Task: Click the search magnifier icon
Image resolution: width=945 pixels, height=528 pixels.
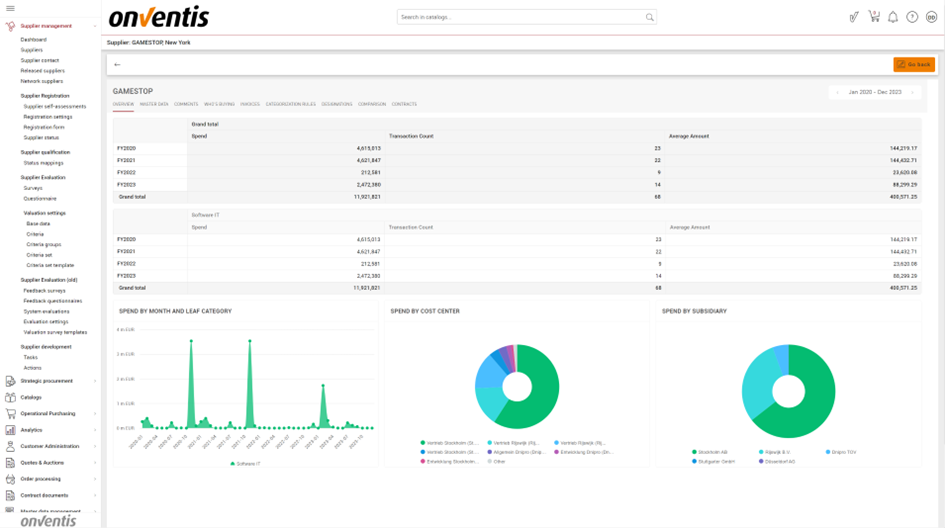Action: point(650,17)
